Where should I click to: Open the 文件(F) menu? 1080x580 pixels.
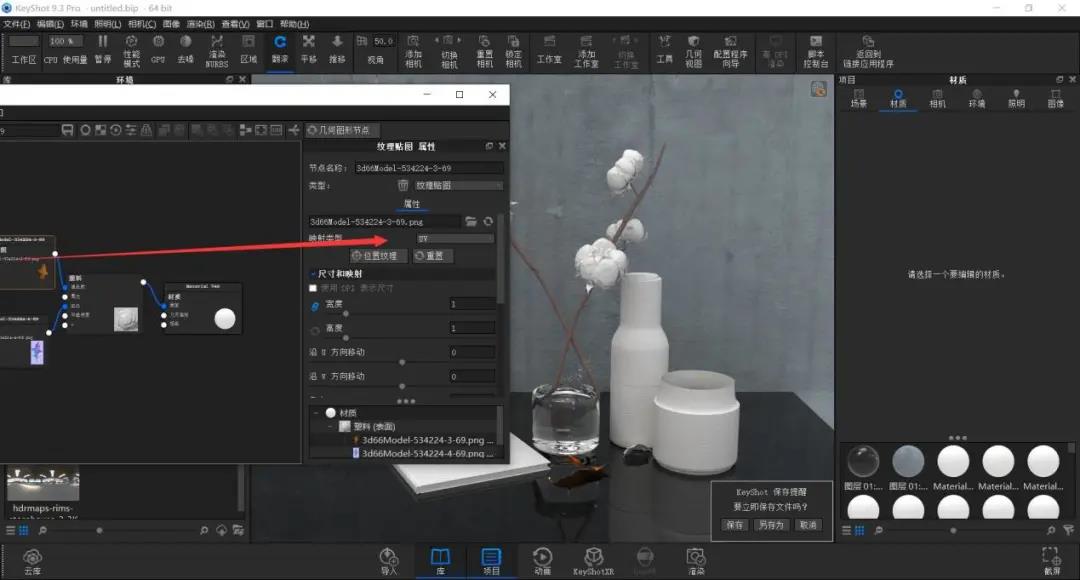[17, 24]
